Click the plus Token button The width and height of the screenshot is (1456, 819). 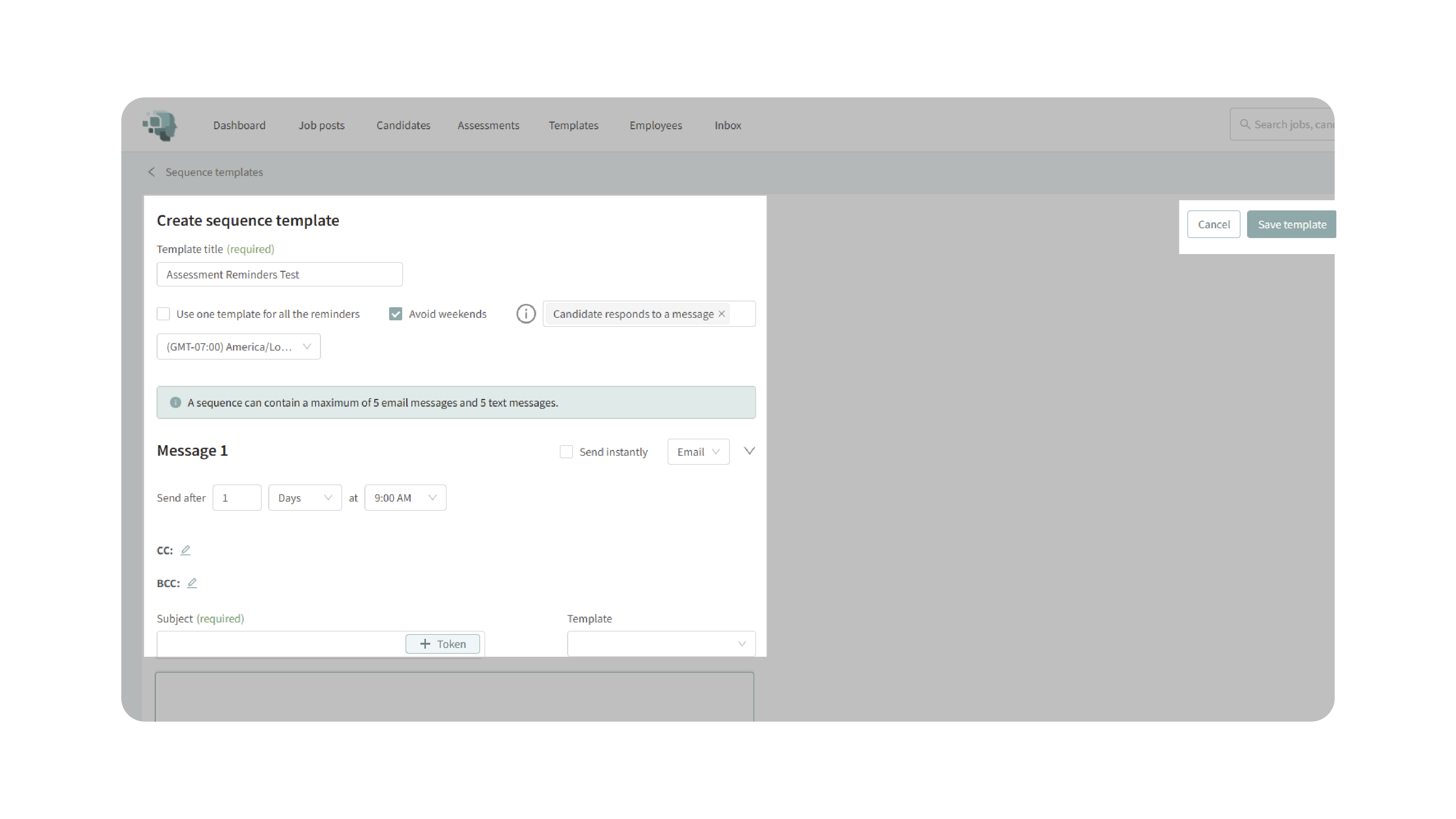point(443,644)
